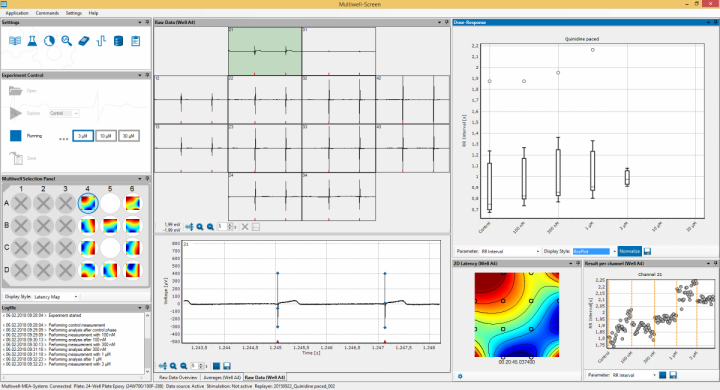Open the Application menu
This screenshot has width=720, height=390.
[x=17, y=13]
